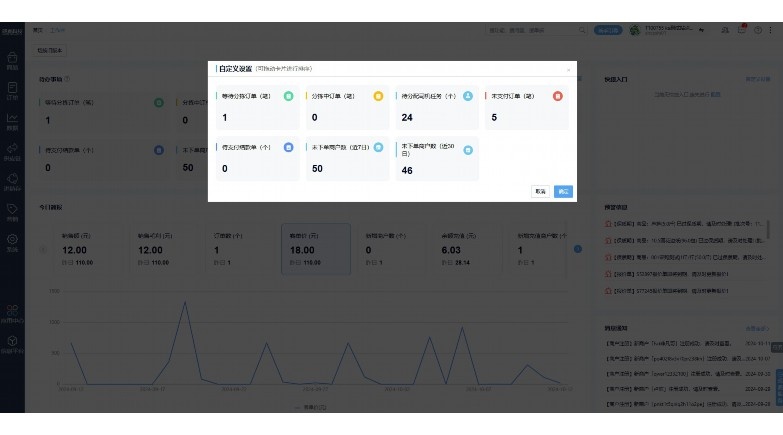
Task: Toggle the chart legend below the line chart
Action: 310,408
